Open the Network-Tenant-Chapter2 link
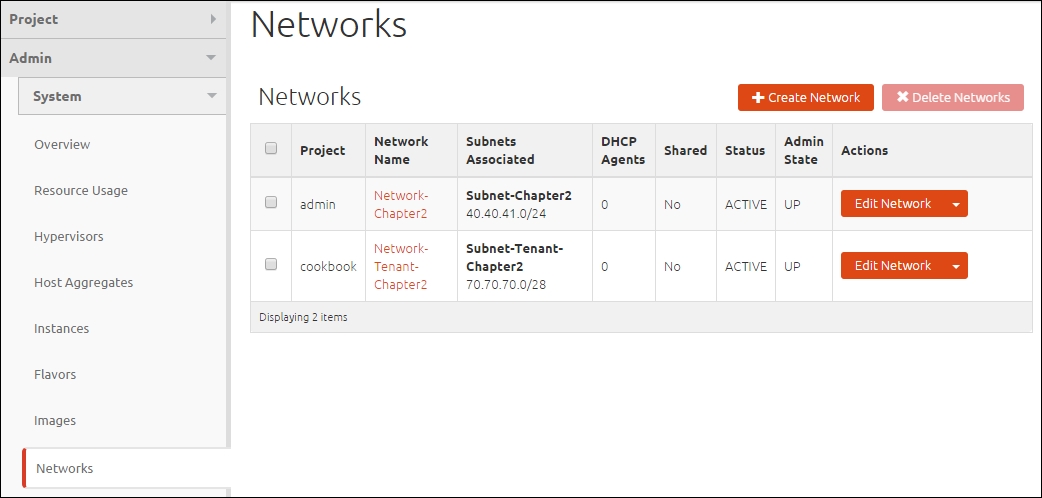 coord(401,266)
